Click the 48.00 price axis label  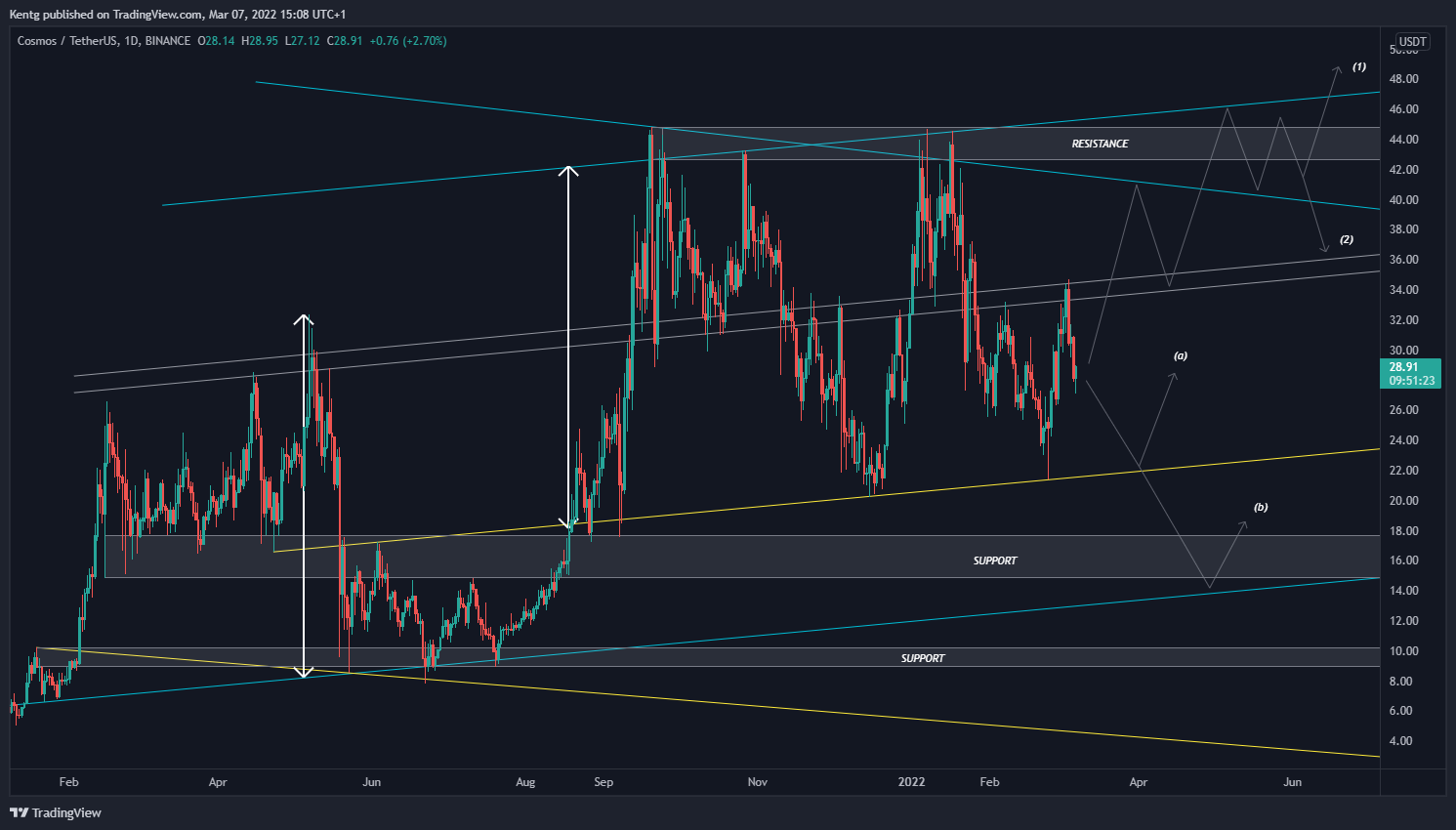[1404, 79]
